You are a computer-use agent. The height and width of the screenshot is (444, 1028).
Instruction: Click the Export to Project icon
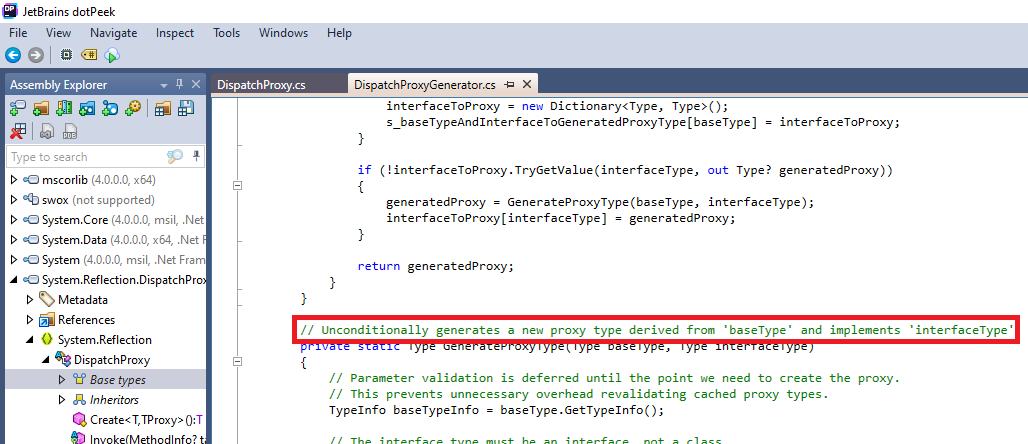click(47, 132)
